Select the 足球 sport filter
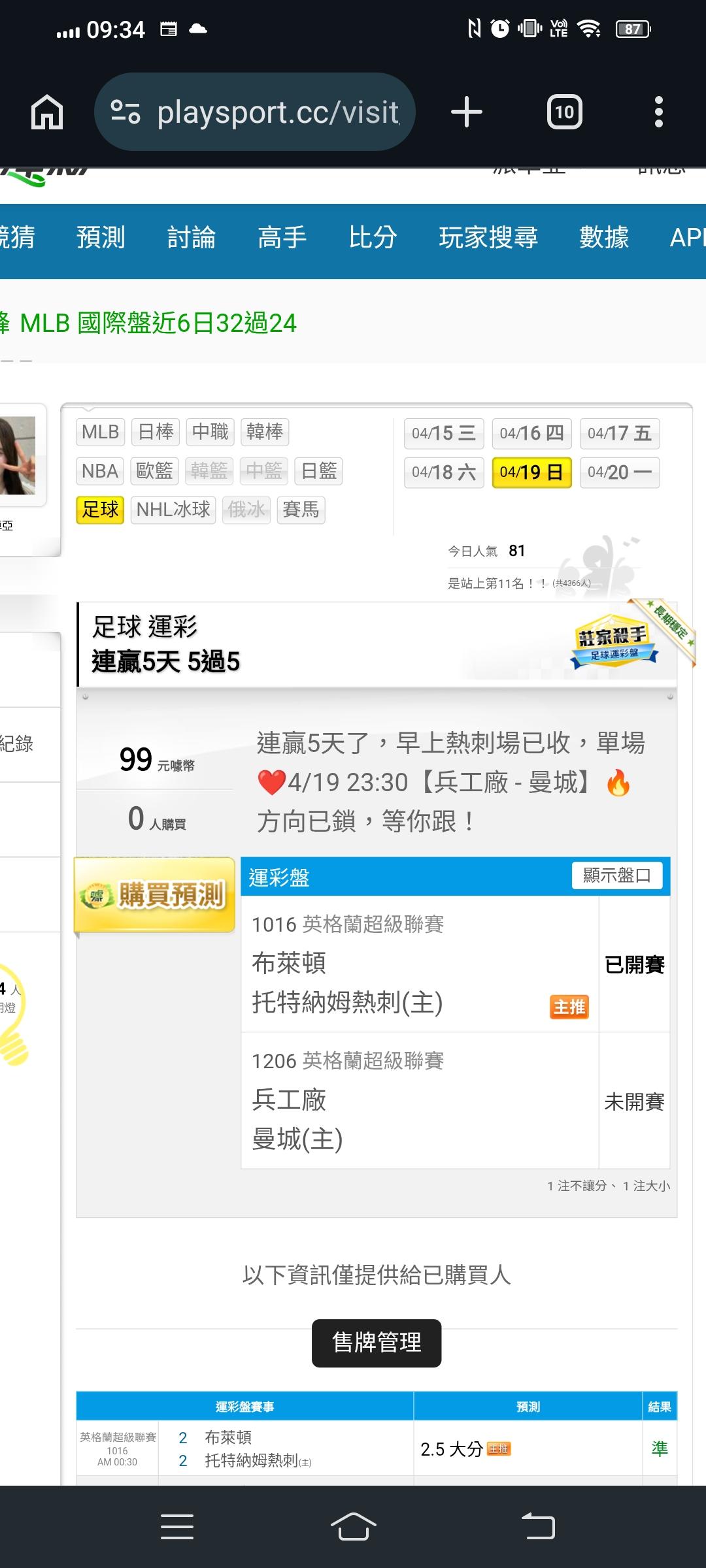 click(x=100, y=510)
